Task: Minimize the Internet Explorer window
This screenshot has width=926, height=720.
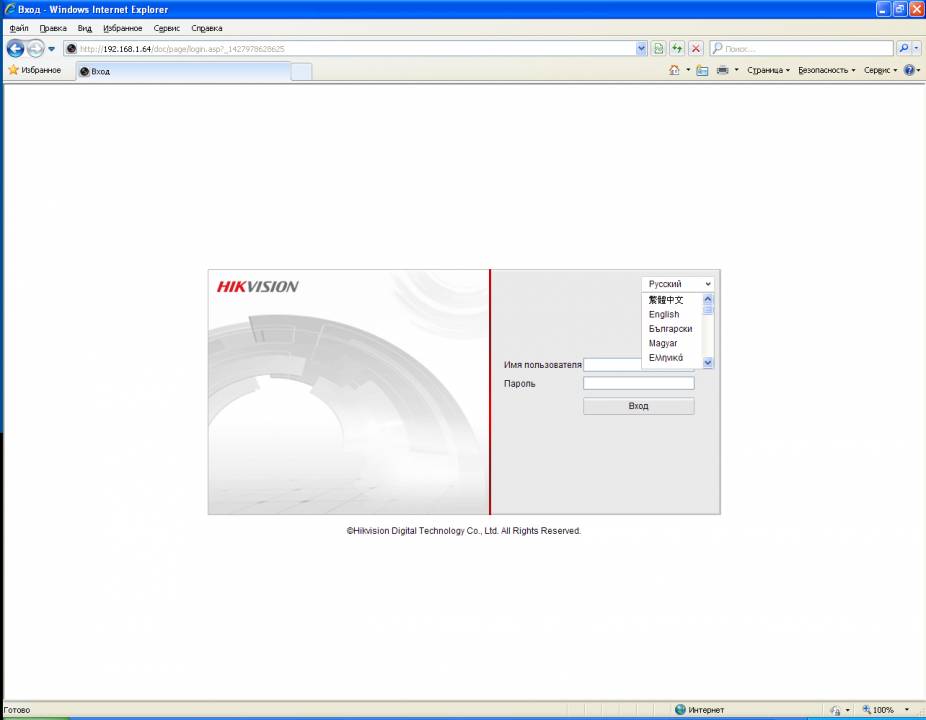Action: 882,9
